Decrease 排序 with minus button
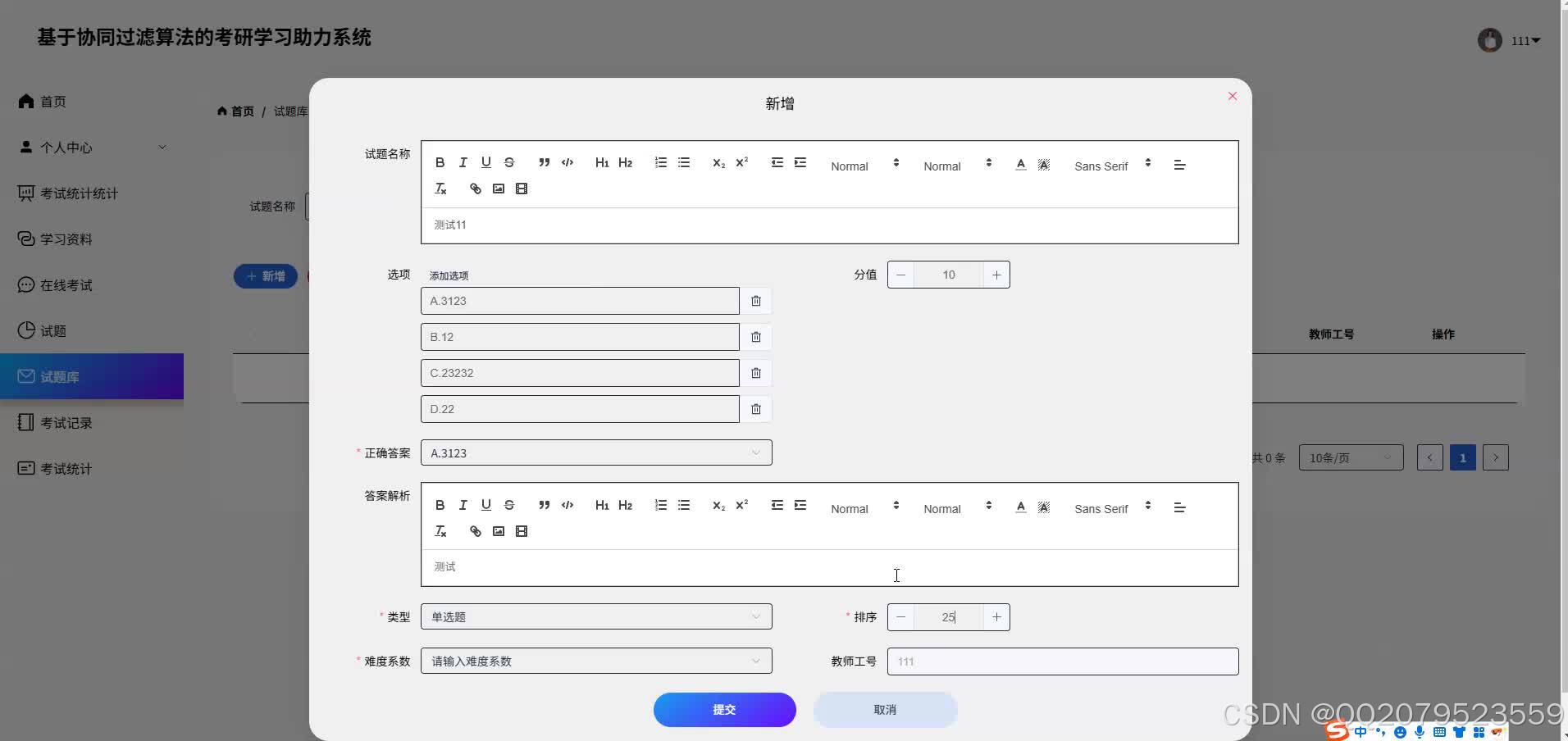The height and width of the screenshot is (741, 1568). tap(901, 617)
